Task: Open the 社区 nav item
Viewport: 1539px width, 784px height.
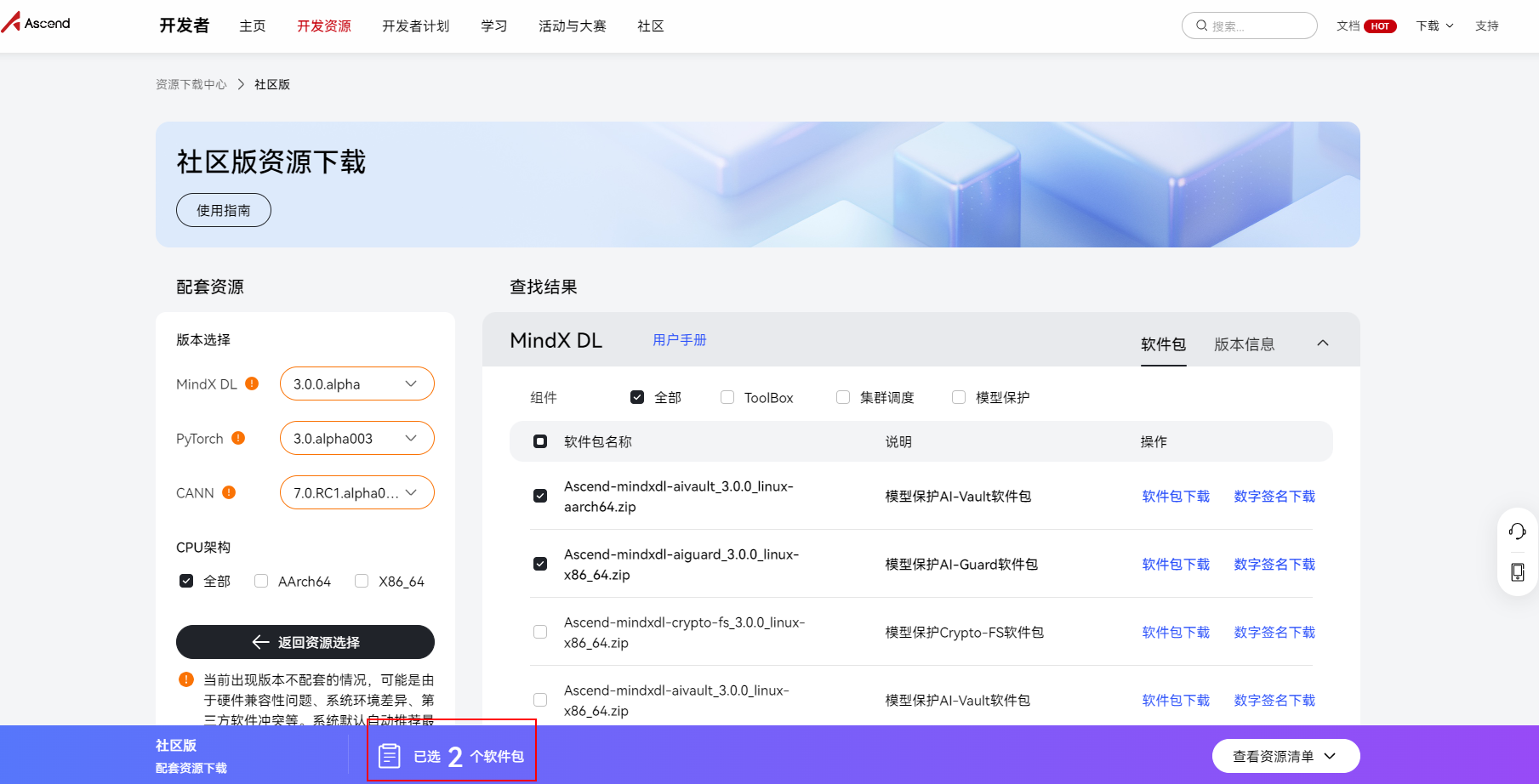Action: tap(651, 26)
